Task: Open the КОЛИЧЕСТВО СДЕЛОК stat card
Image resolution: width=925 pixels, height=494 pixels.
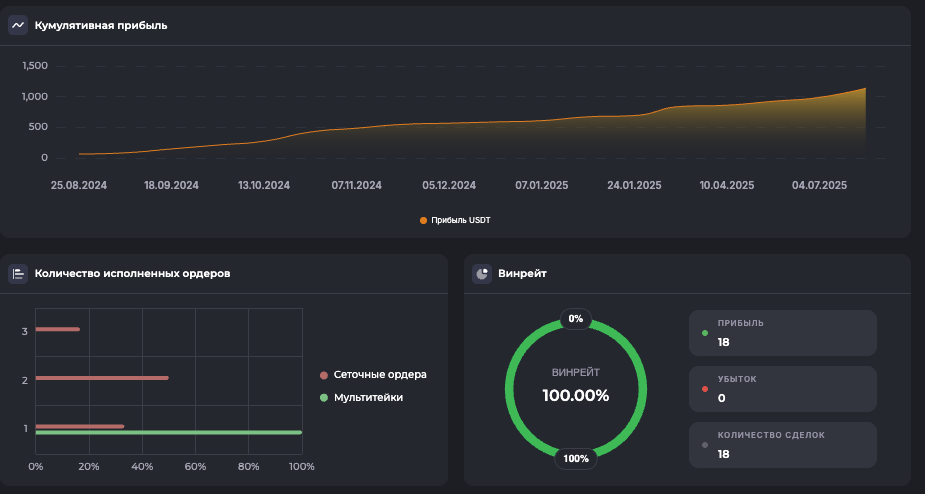Action: point(782,445)
